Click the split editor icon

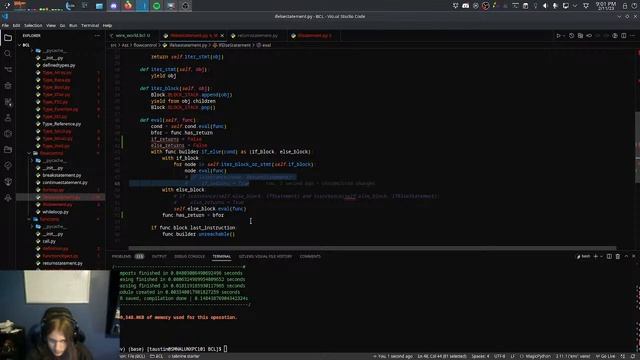click(x=624, y=36)
